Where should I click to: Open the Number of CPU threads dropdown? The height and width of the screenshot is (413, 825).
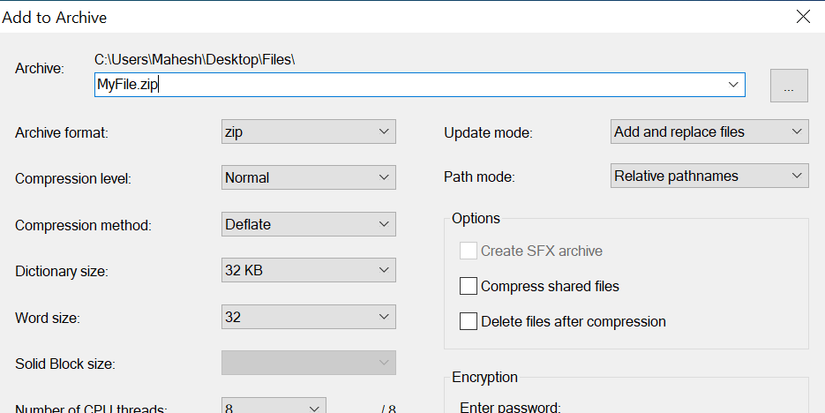click(x=273, y=407)
